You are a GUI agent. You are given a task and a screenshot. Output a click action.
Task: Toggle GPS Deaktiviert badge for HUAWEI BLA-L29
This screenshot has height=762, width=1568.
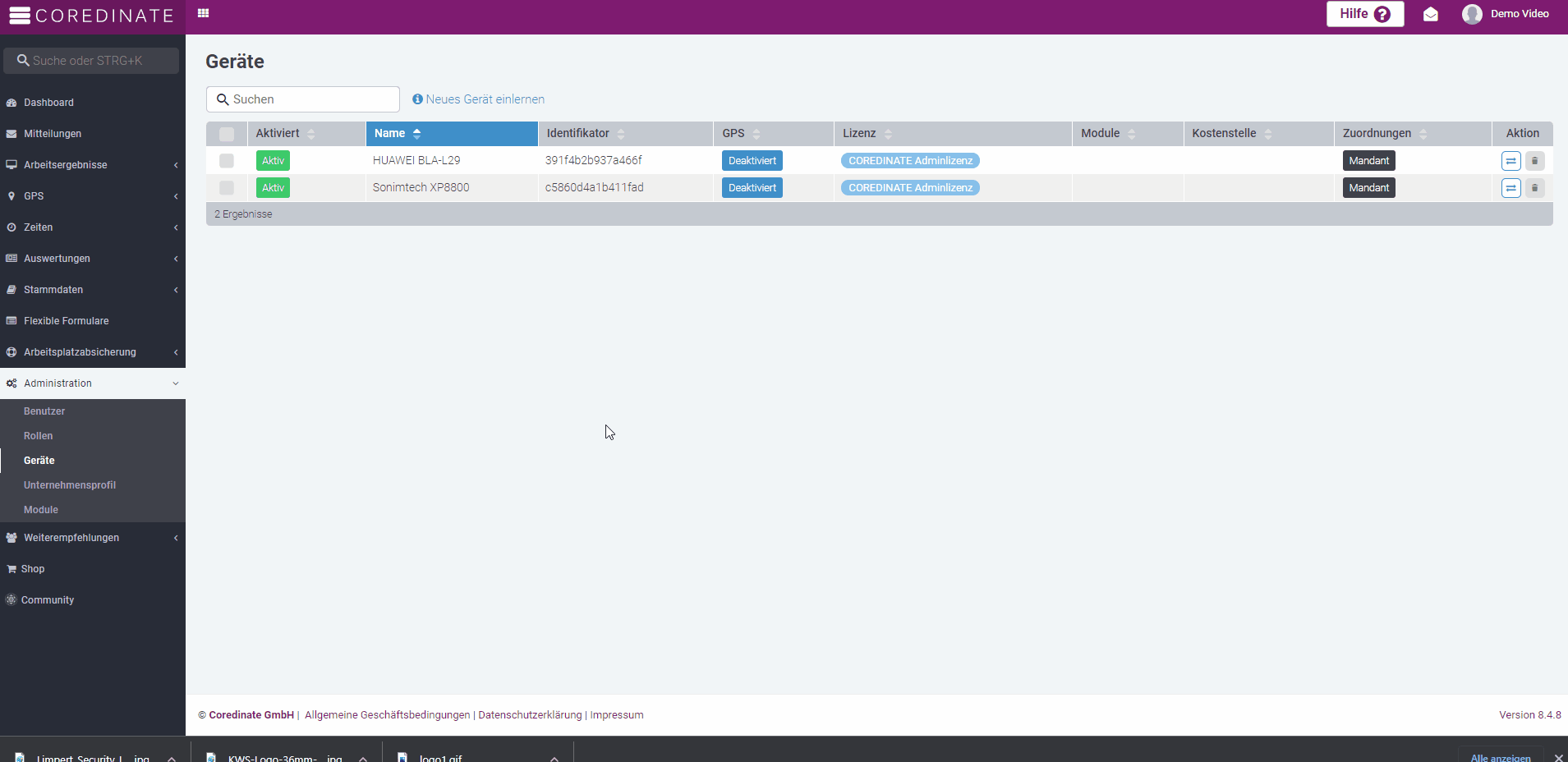coord(752,161)
